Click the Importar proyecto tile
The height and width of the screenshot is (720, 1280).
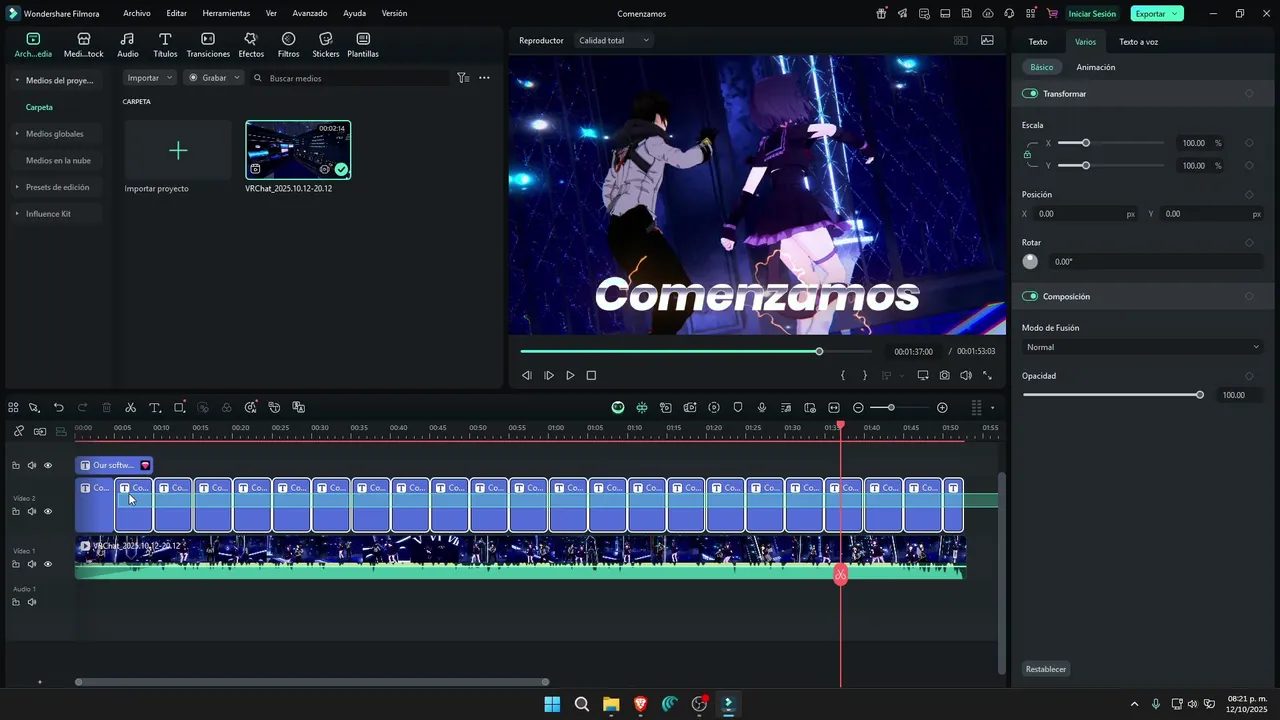(178, 150)
